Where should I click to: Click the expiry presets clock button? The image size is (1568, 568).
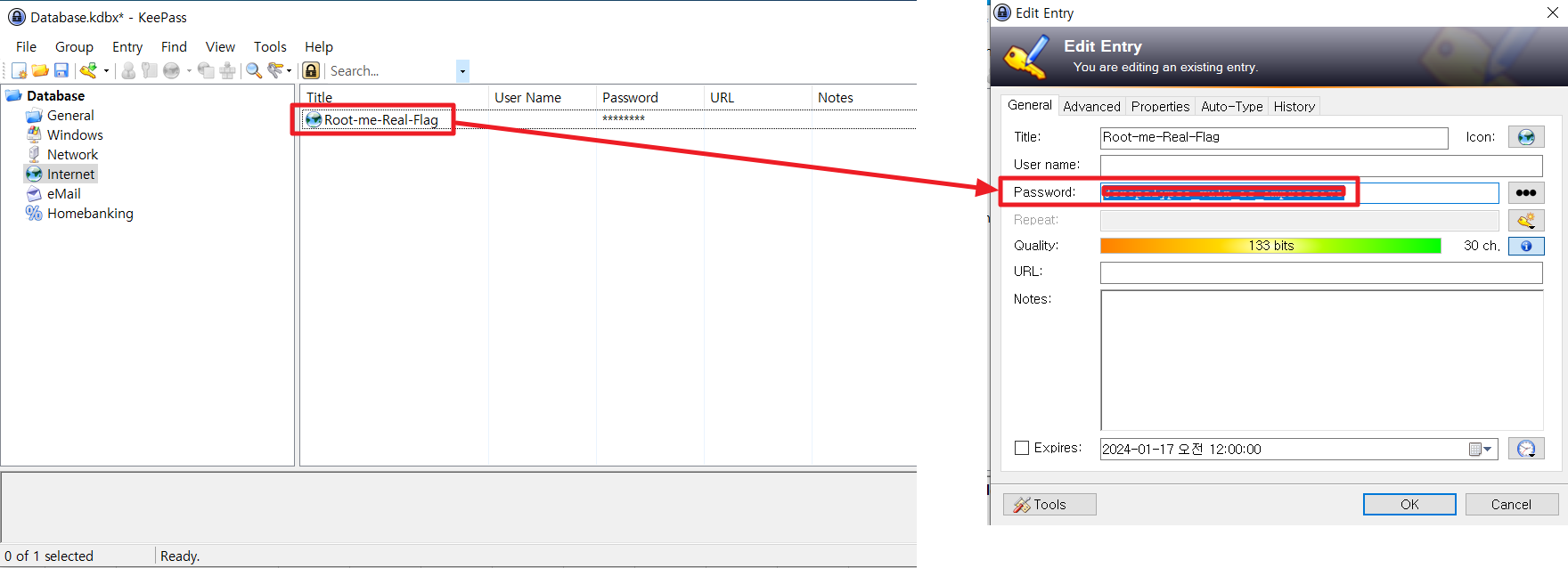pyautogui.click(x=1526, y=449)
